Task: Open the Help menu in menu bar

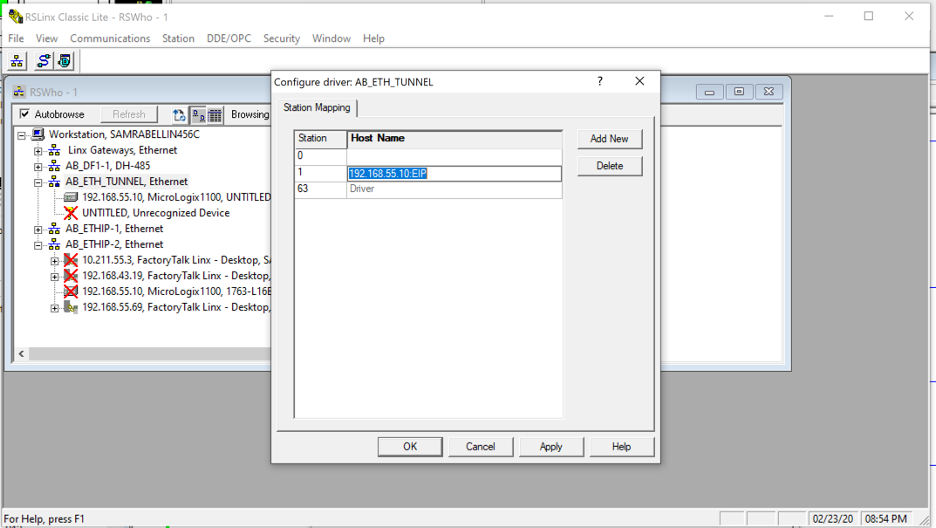Action: (374, 38)
